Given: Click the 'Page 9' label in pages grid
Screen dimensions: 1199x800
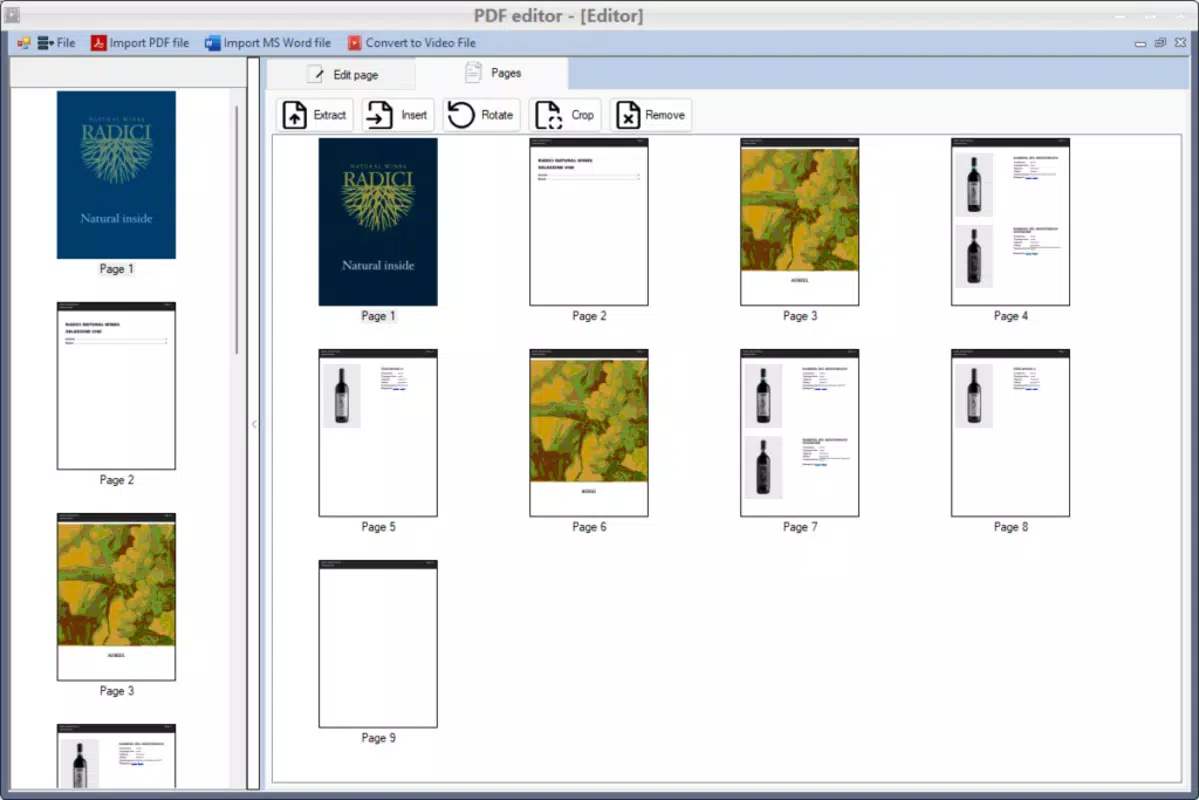Looking at the screenshot, I should (378, 738).
